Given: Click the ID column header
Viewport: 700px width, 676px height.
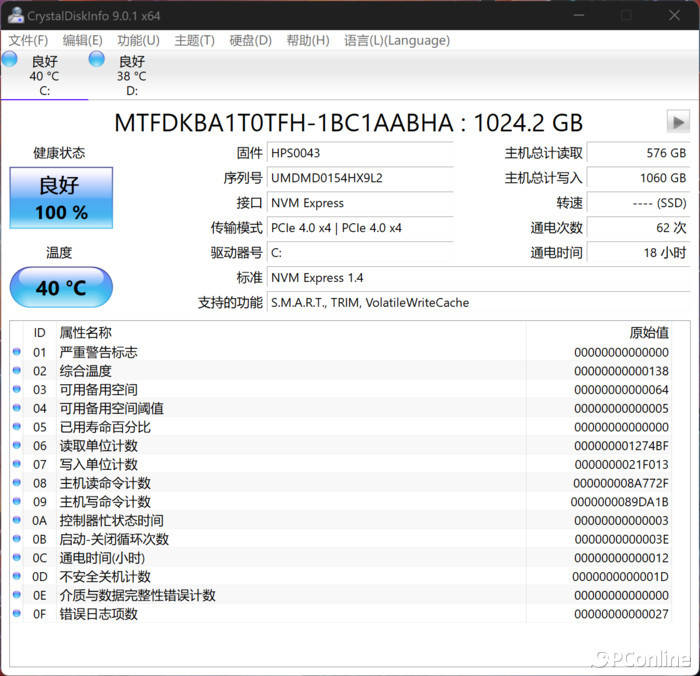Looking at the screenshot, I should click(39, 333).
